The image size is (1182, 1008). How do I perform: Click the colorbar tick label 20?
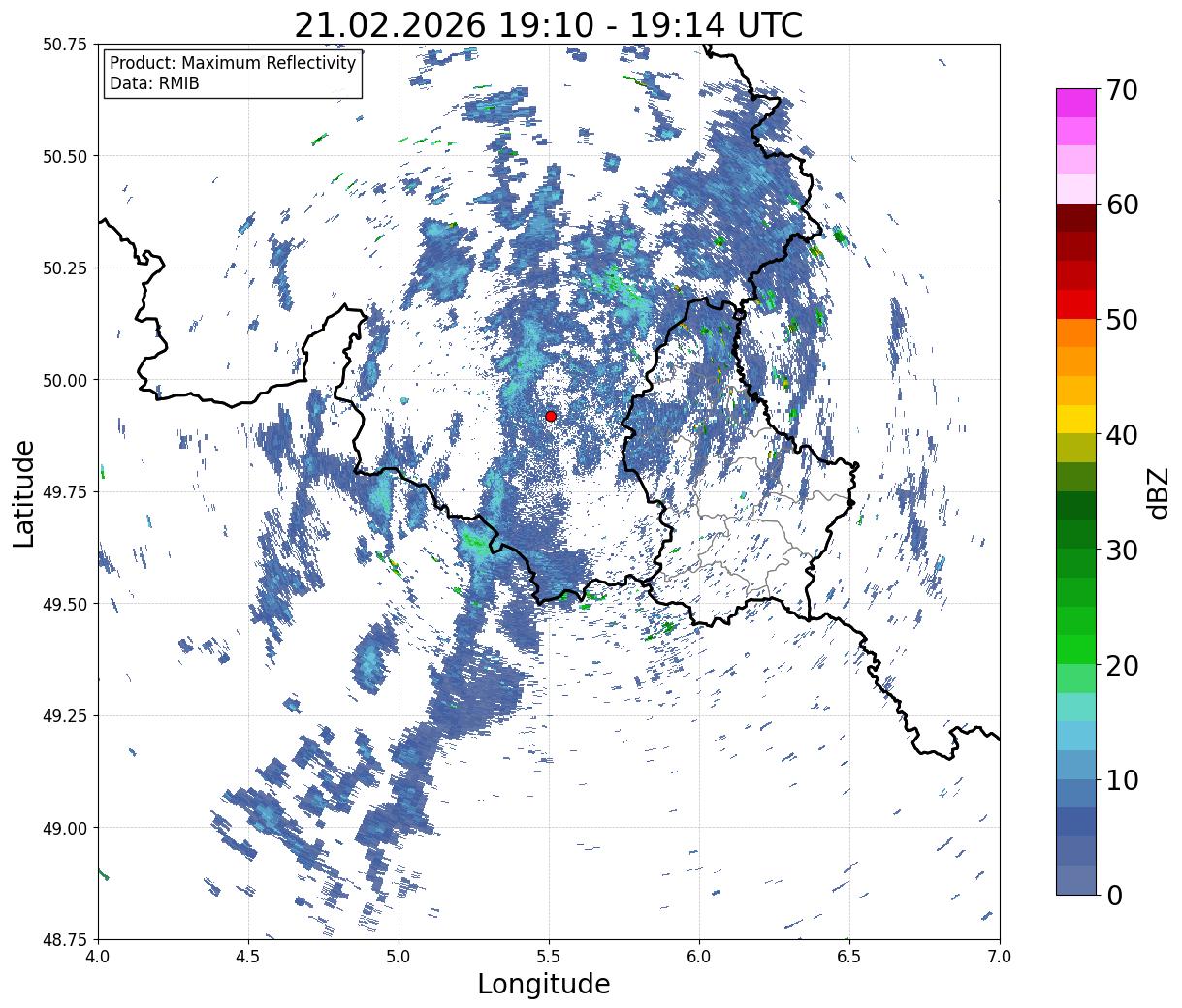pyautogui.click(x=1122, y=665)
